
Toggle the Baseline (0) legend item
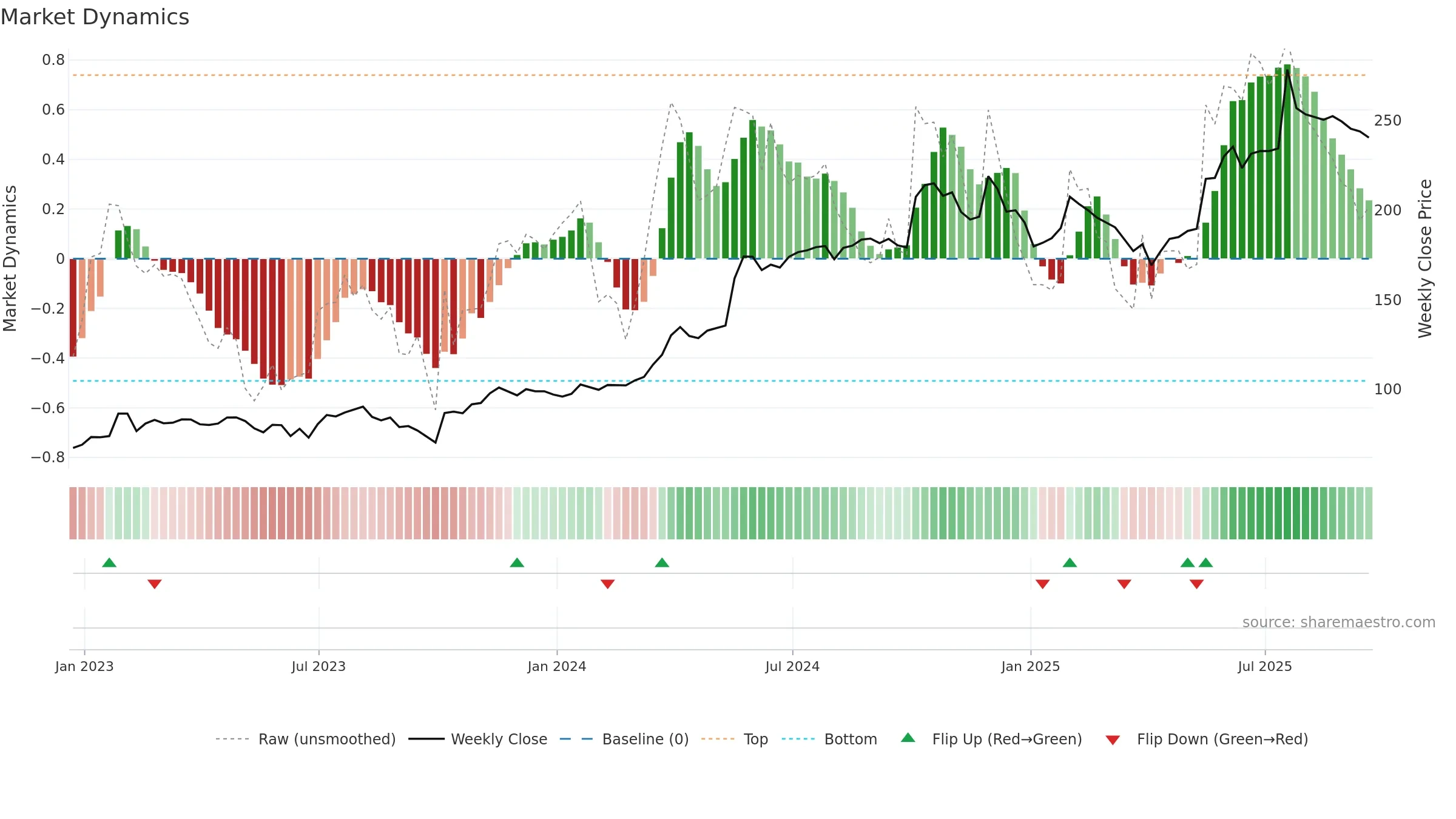[x=624, y=739]
